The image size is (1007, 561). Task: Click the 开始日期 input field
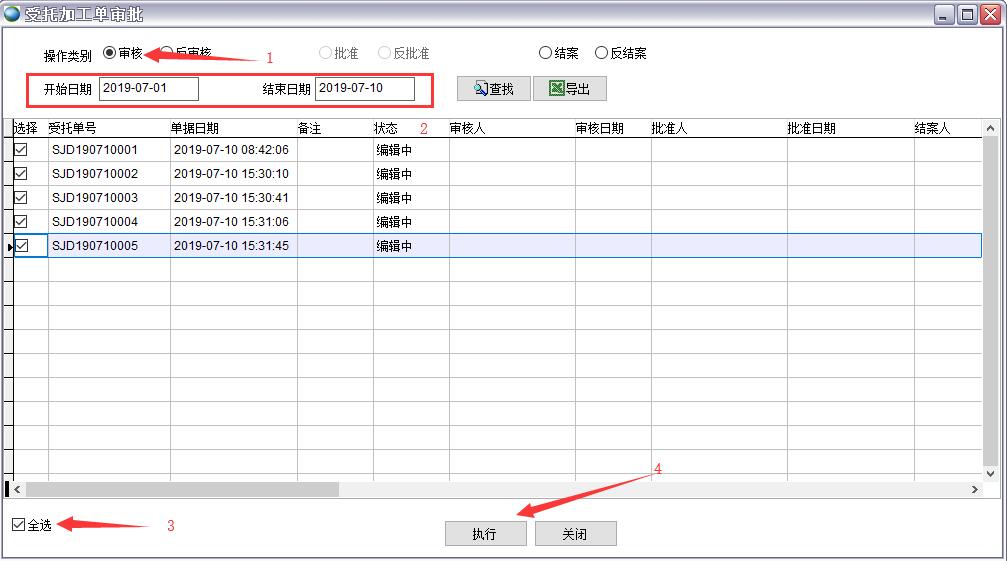149,89
